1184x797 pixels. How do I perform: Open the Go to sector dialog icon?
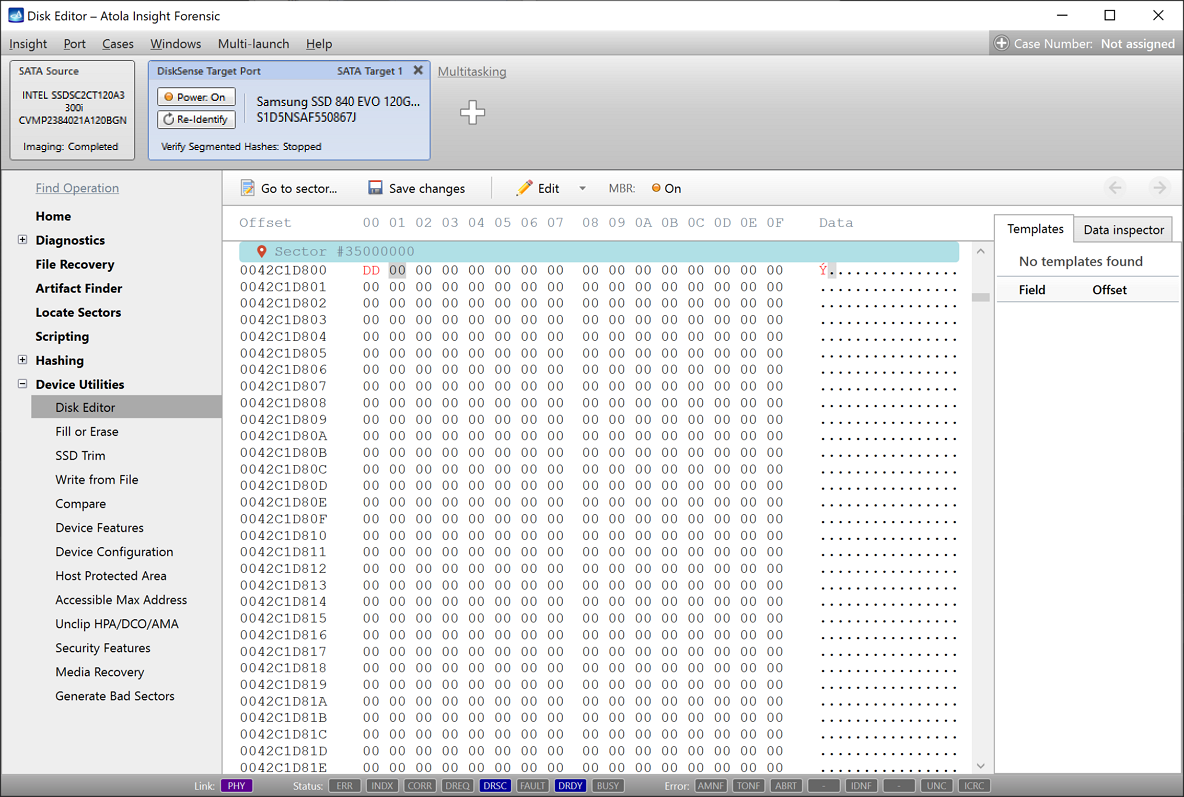246,188
